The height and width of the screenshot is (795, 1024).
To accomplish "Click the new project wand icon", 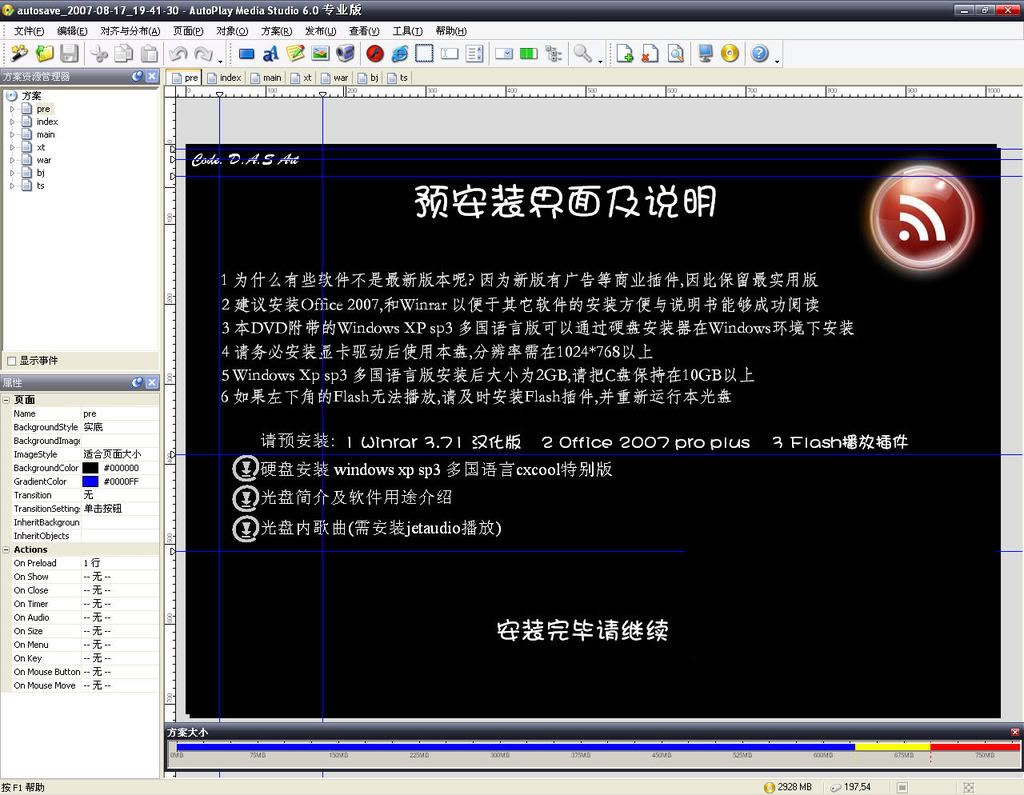I will (20, 53).
